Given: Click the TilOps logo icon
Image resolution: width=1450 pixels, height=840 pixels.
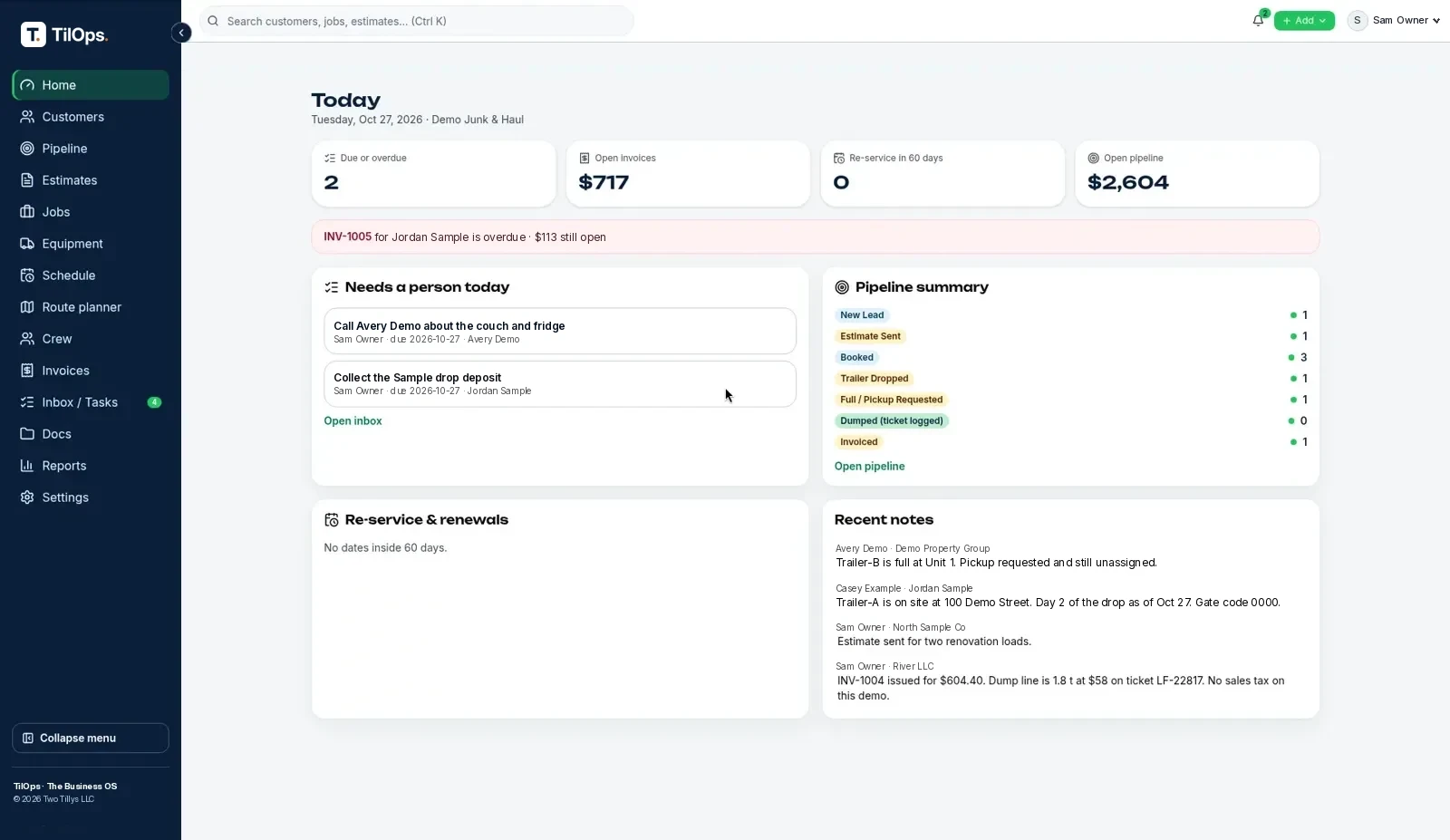Looking at the screenshot, I should (34, 34).
